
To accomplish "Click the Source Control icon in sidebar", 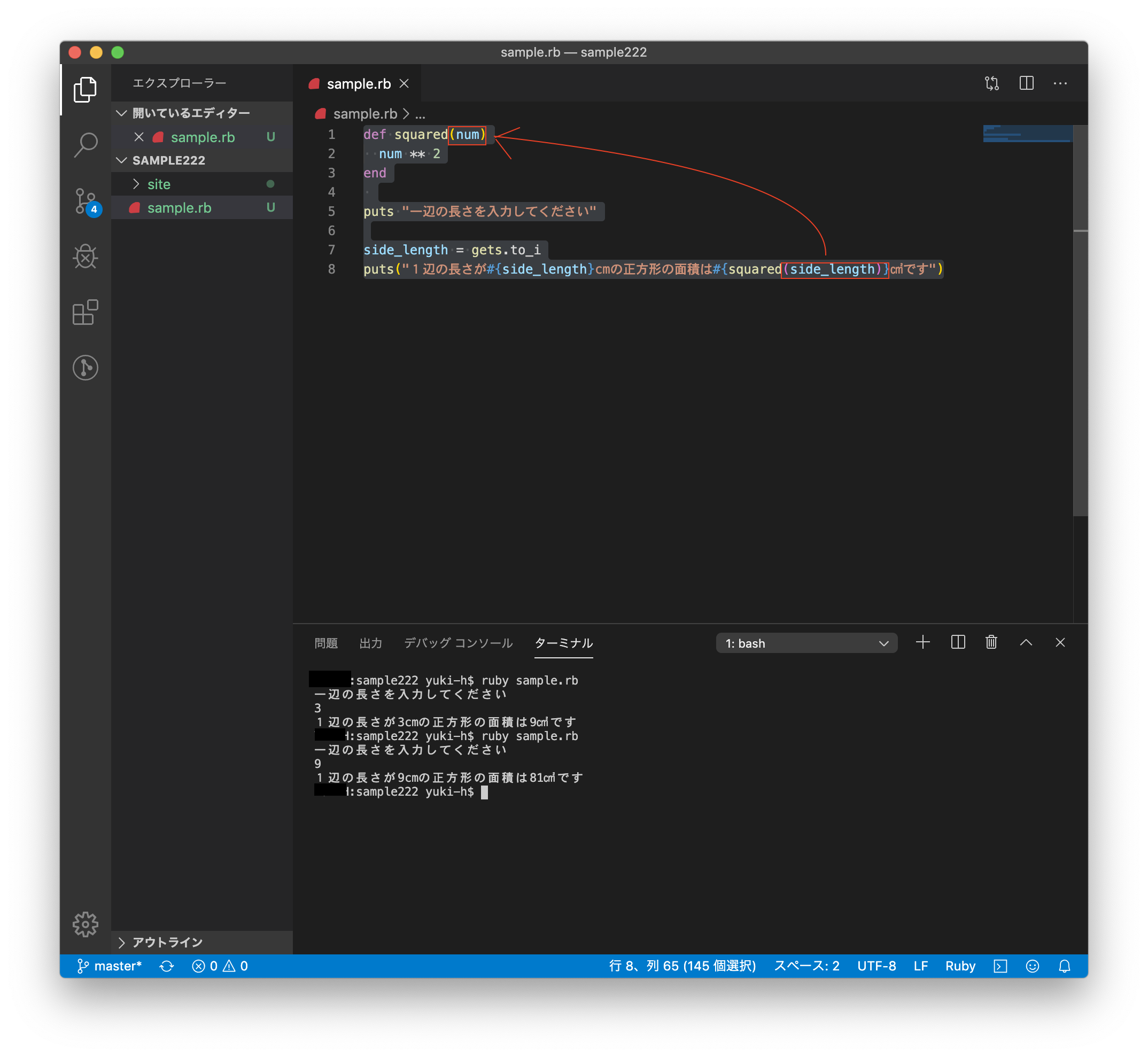I will click(85, 200).
